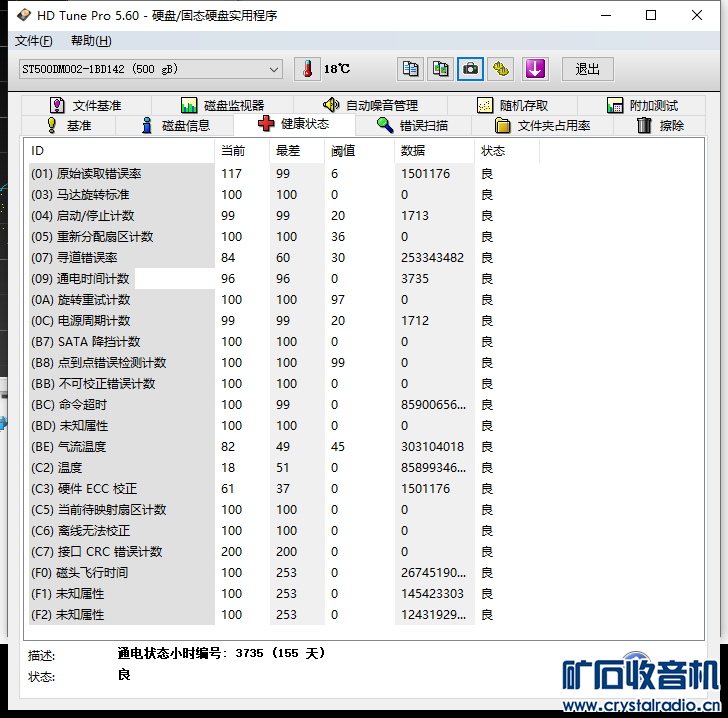Click the 状态 column header
The image size is (728, 718).
pos(507,151)
